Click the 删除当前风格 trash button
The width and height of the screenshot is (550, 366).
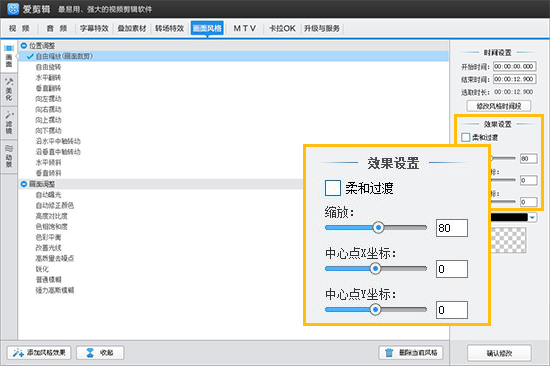click(x=411, y=352)
